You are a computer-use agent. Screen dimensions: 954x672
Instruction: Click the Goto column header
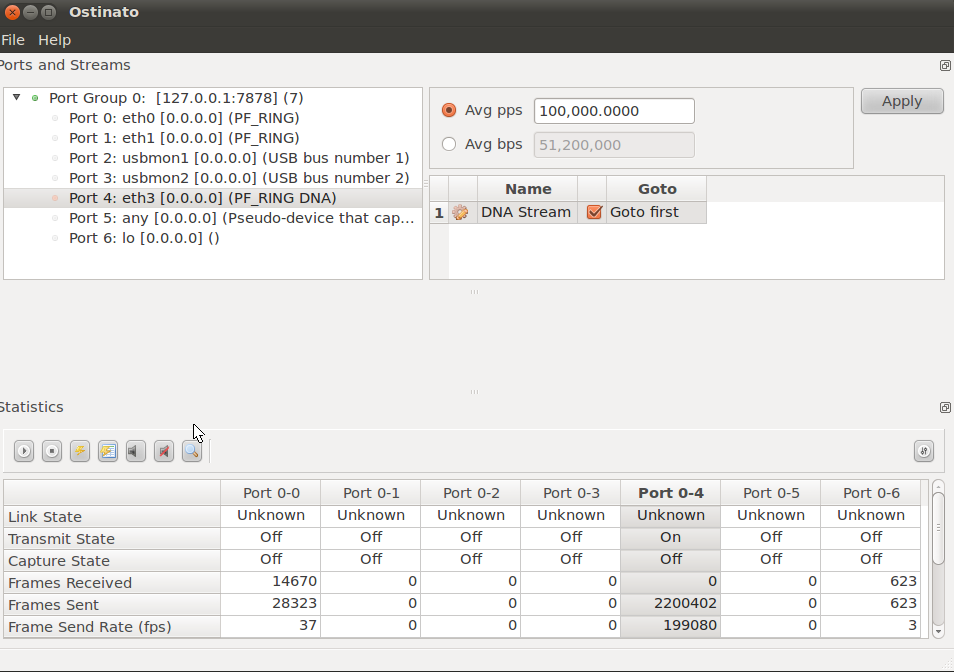[x=656, y=189]
